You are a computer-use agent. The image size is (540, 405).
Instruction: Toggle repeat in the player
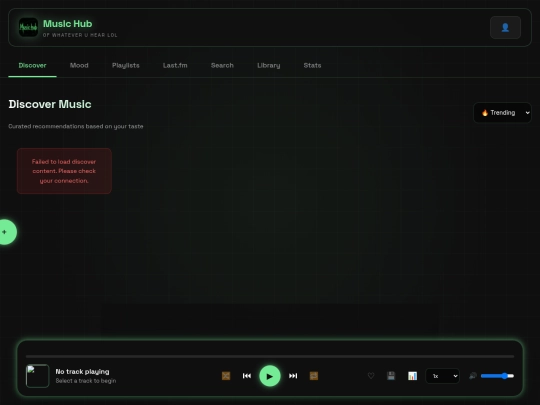point(314,376)
